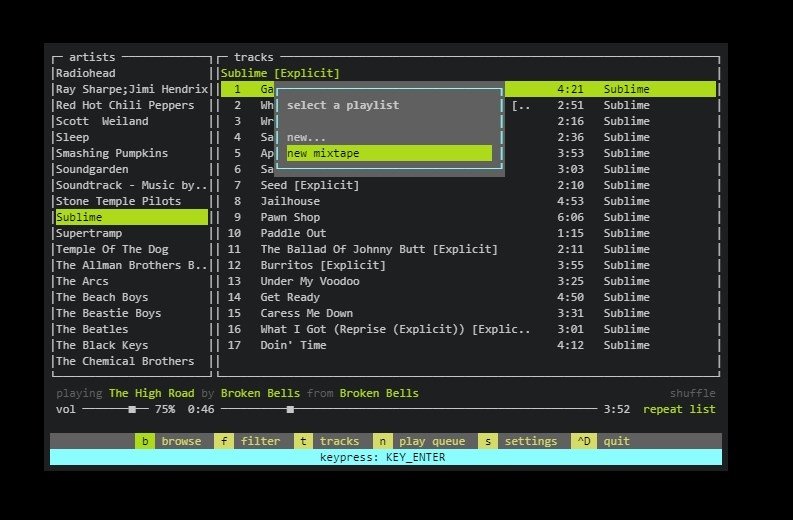This screenshot has height=520, width=793.
Task: Click the 4:21 duration of track 1
Action: tap(570, 89)
